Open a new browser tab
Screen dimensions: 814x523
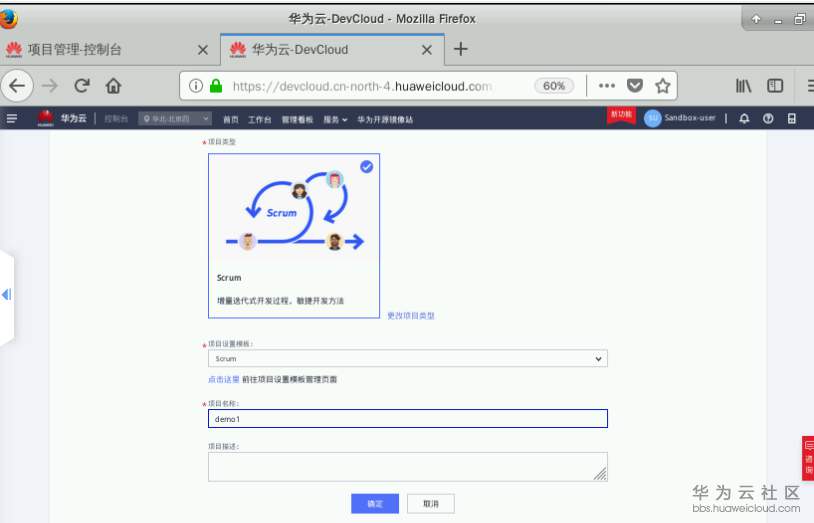pyautogui.click(x=460, y=49)
